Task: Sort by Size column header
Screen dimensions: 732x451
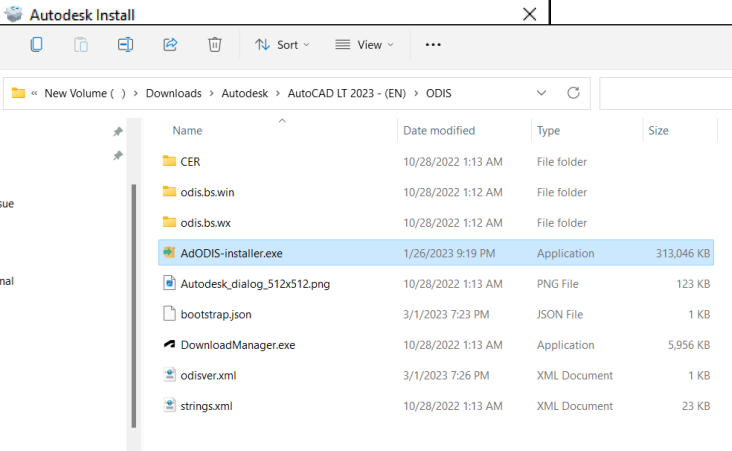Action: pyautogui.click(x=658, y=131)
